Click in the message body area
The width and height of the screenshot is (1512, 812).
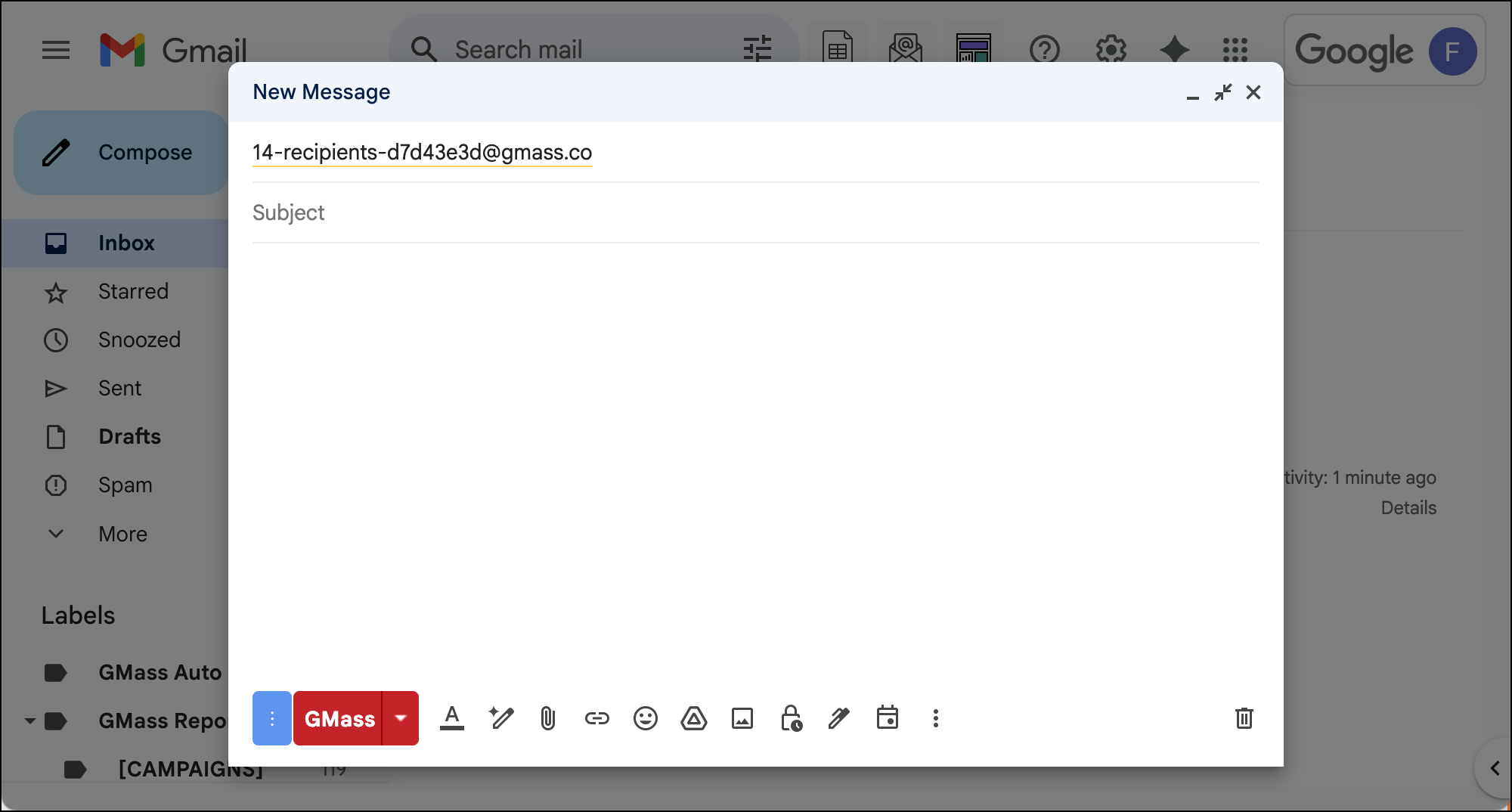coord(756,454)
